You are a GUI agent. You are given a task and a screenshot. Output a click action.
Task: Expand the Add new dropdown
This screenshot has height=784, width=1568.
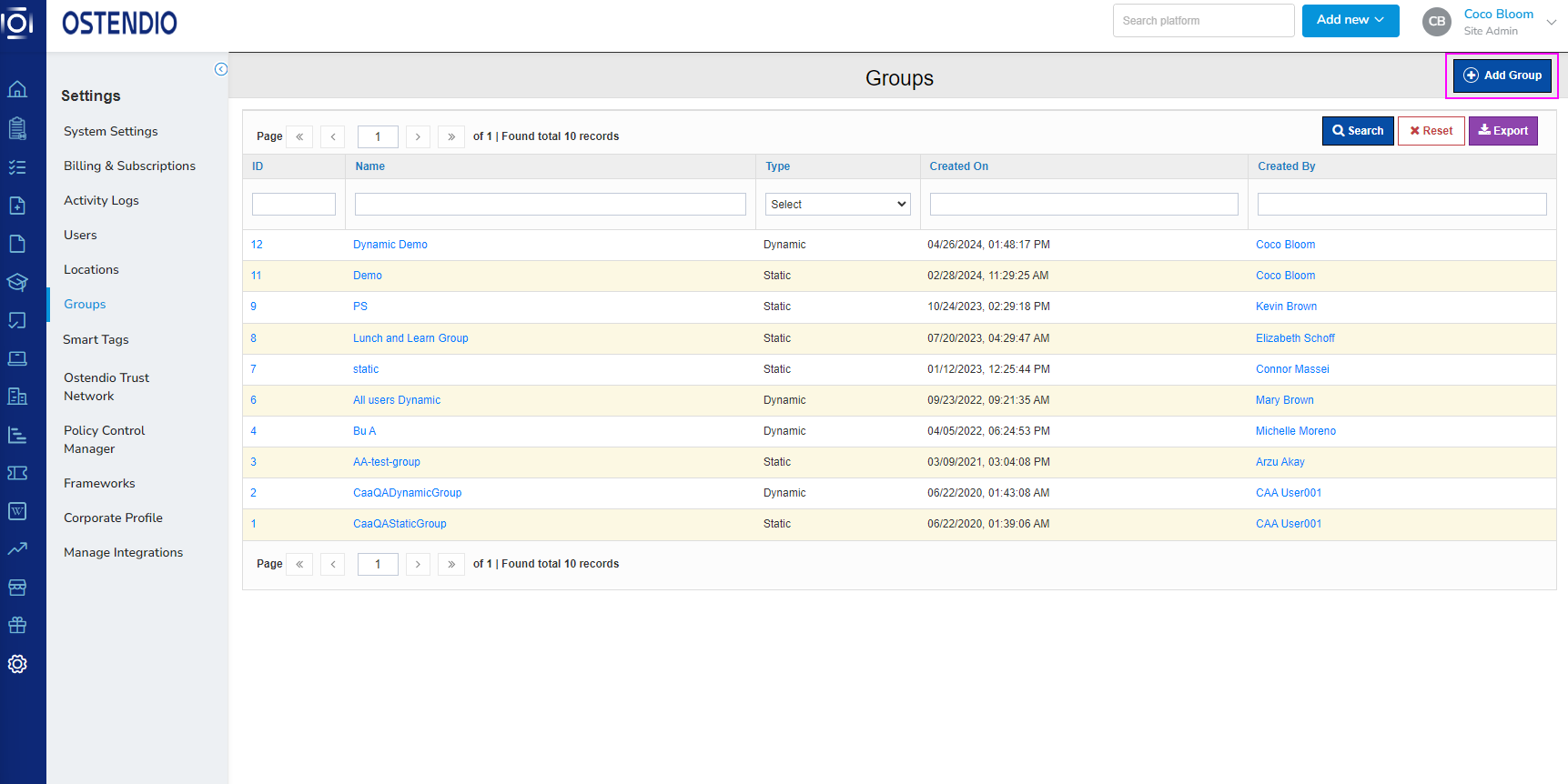[1351, 20]
